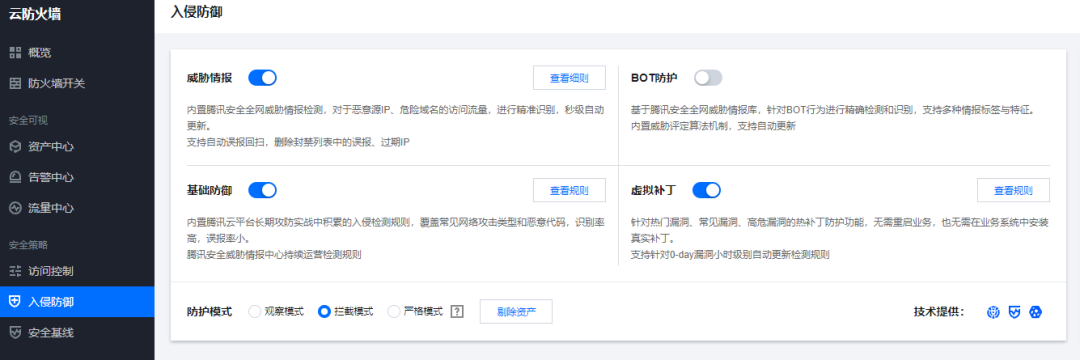
Task: Click the shield-shaped tech provider icon
Action: (x=1014, y=312)
